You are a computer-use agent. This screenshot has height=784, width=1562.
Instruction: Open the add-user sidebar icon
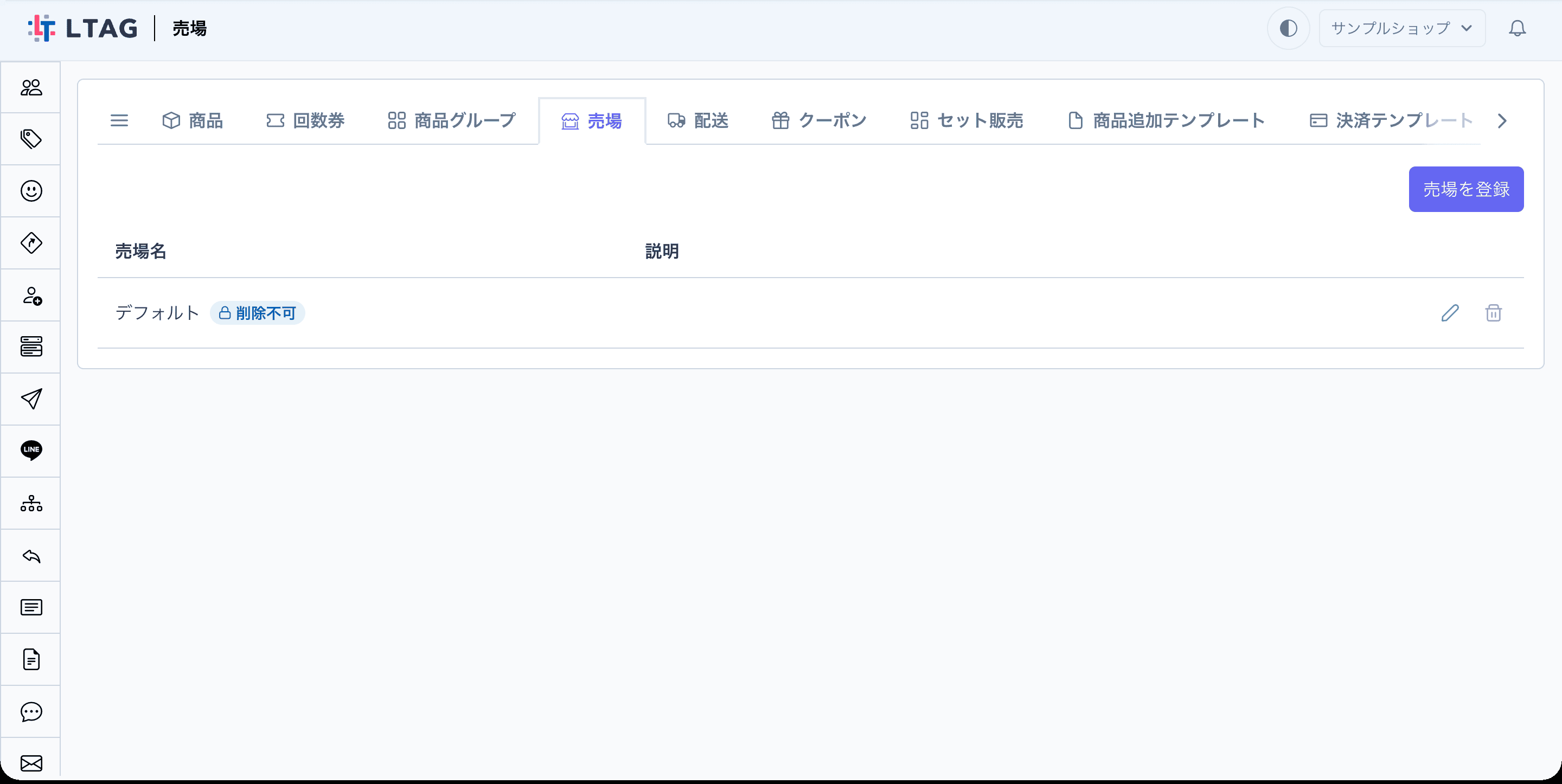(31, 295)
